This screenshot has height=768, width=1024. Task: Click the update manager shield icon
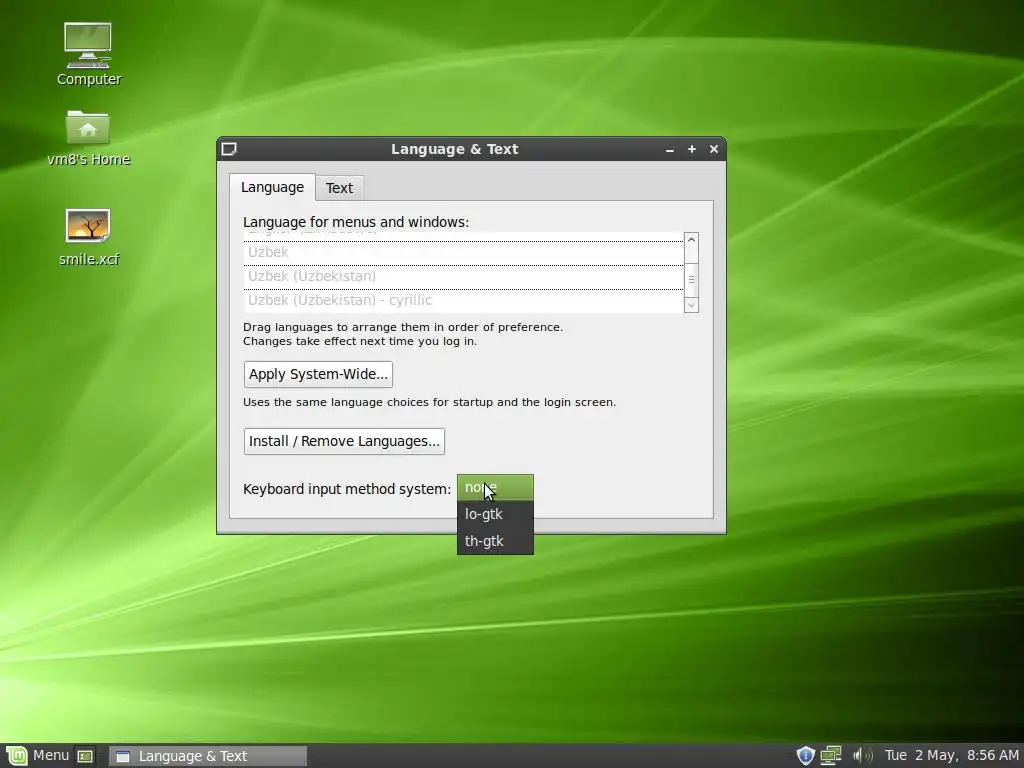806,756
